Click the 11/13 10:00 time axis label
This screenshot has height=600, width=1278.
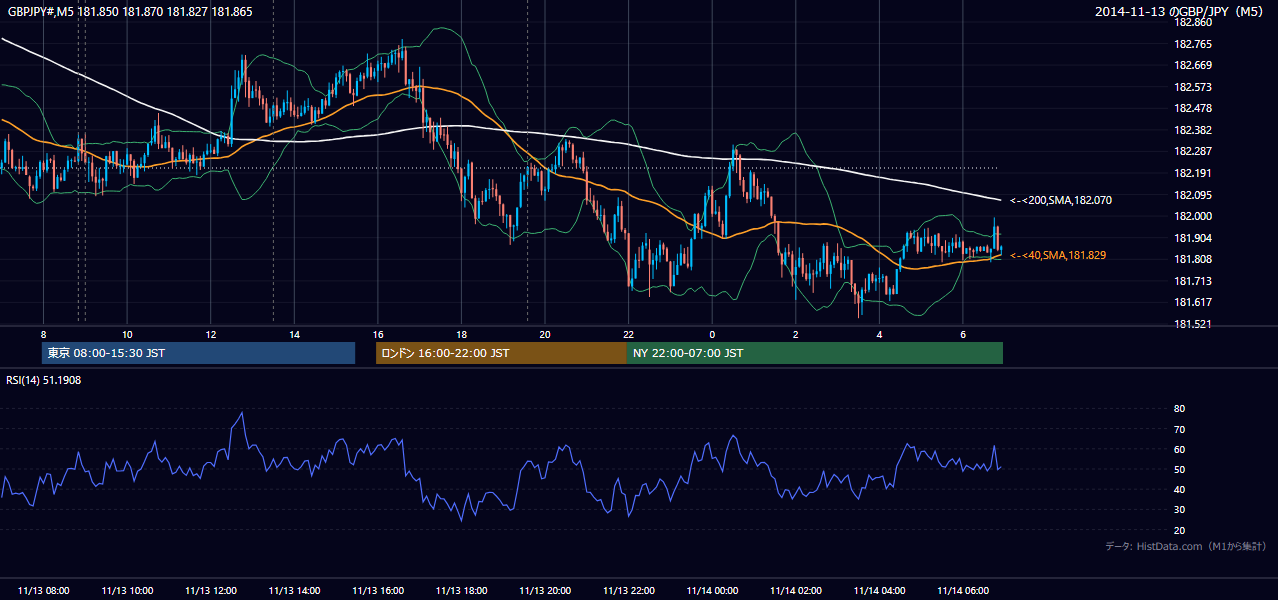[x=127, y=591]
